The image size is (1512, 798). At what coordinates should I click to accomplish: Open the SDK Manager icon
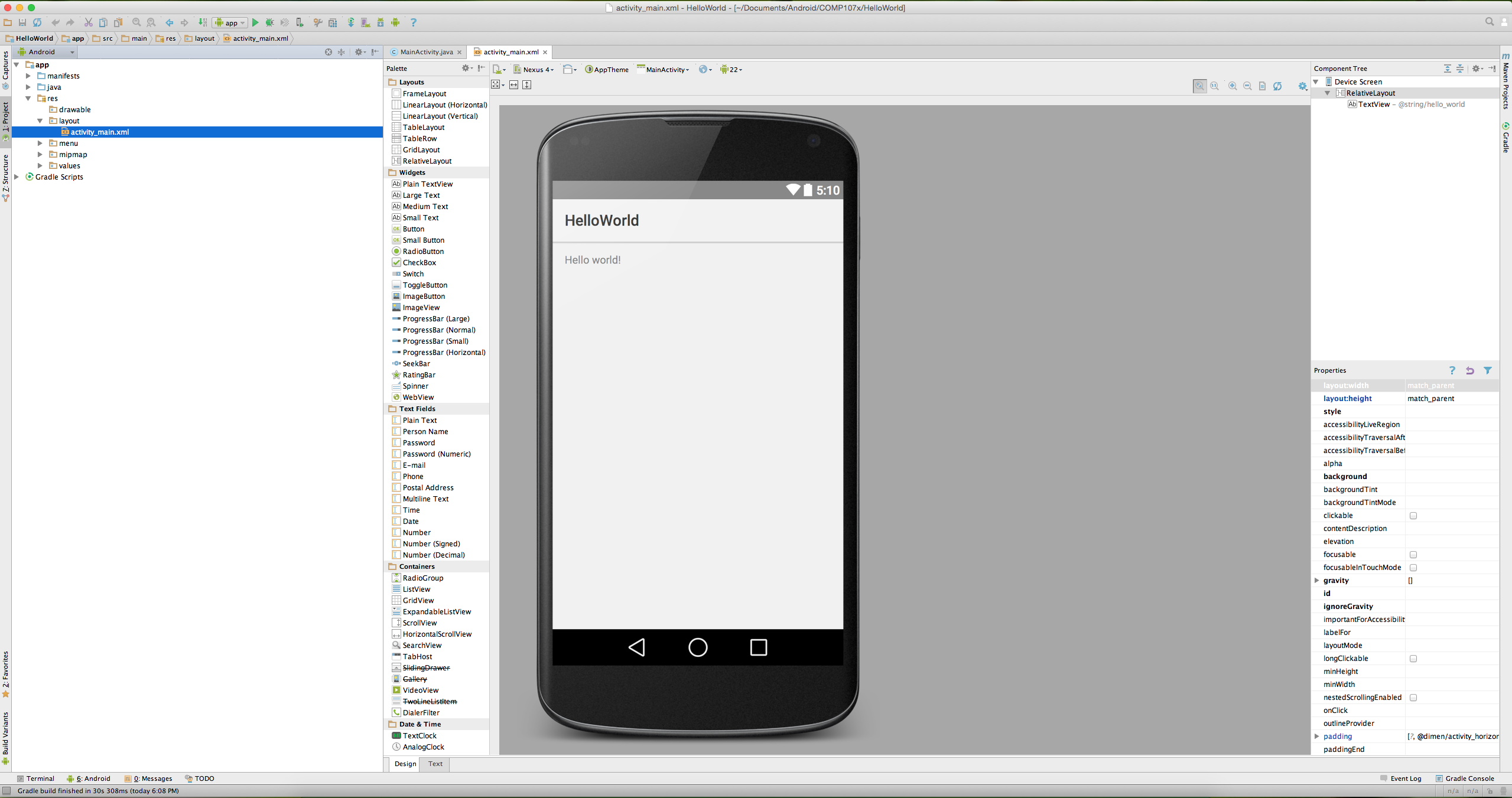[x=381, y=22]
